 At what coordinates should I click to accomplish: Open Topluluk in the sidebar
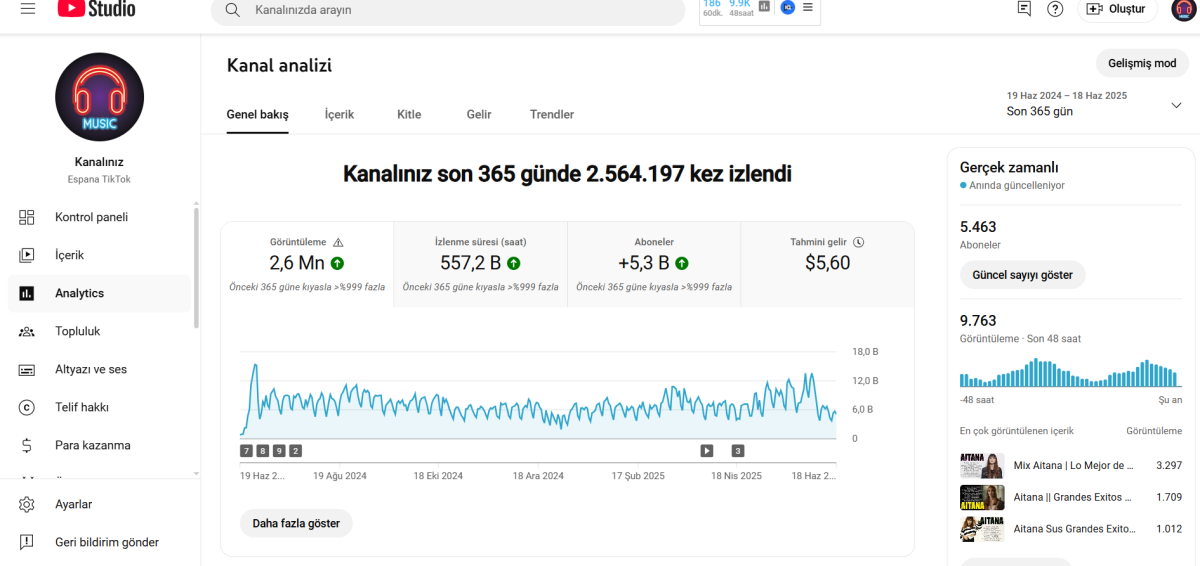(x=99, y=331)
